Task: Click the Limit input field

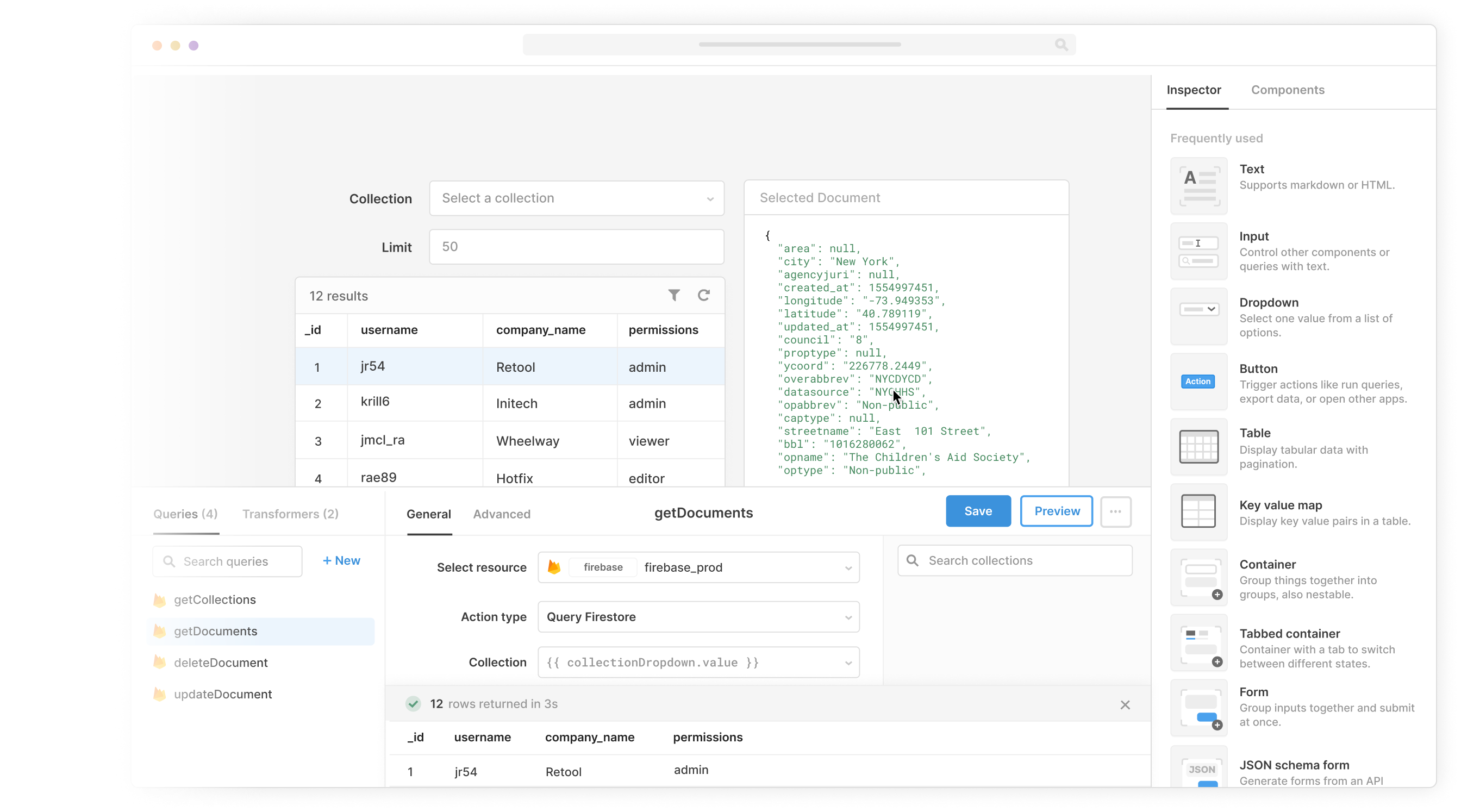Action: [x=576, y=247]
